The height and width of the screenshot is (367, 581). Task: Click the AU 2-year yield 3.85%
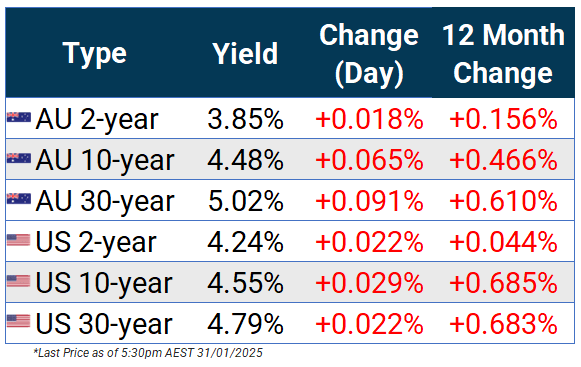tap(245, 119)
